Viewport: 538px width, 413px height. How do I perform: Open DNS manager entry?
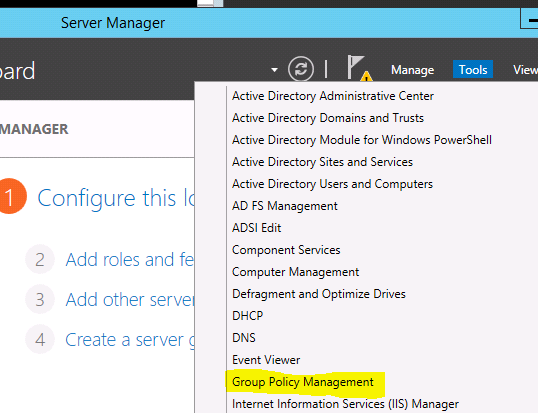point(244,338)
